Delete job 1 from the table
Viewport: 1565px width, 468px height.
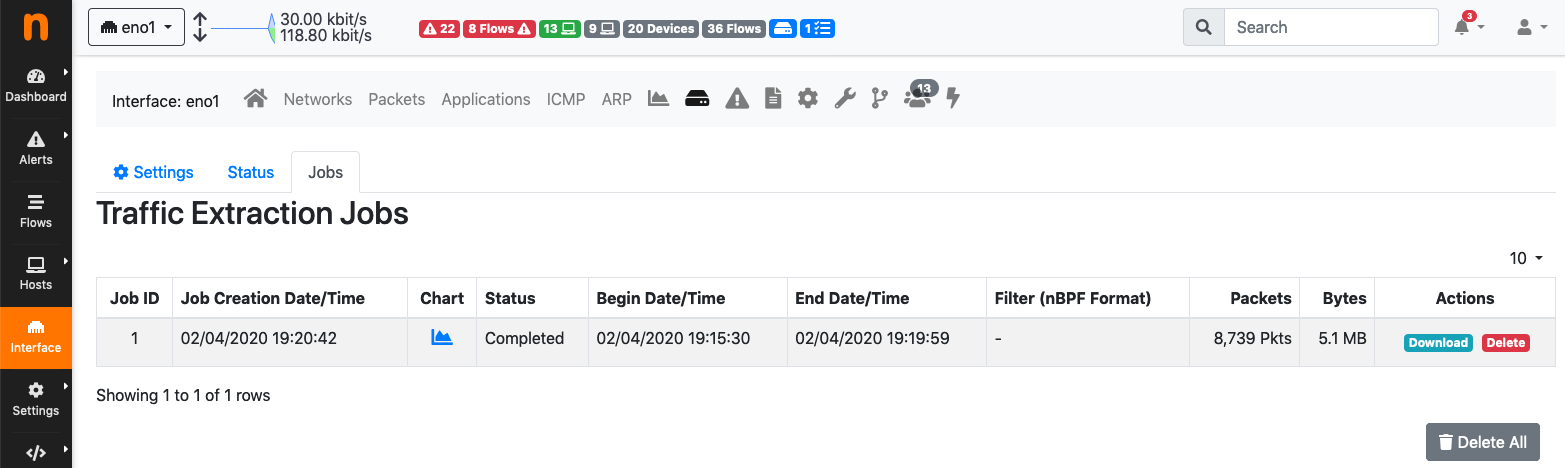1505,343
